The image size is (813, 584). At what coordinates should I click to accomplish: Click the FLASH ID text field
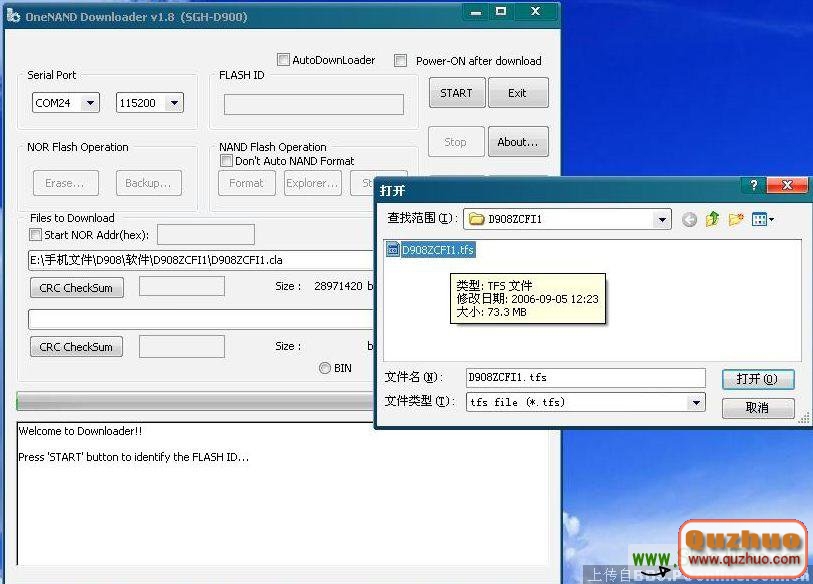click(x=314, y=104)
